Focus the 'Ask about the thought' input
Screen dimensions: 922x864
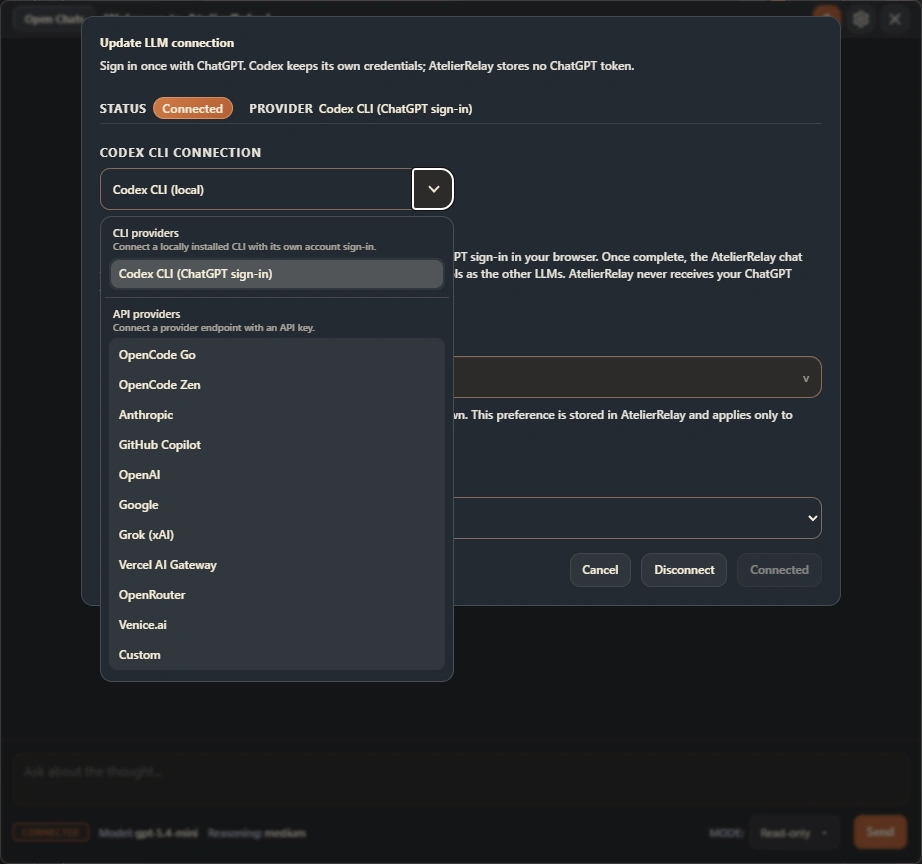461,779
